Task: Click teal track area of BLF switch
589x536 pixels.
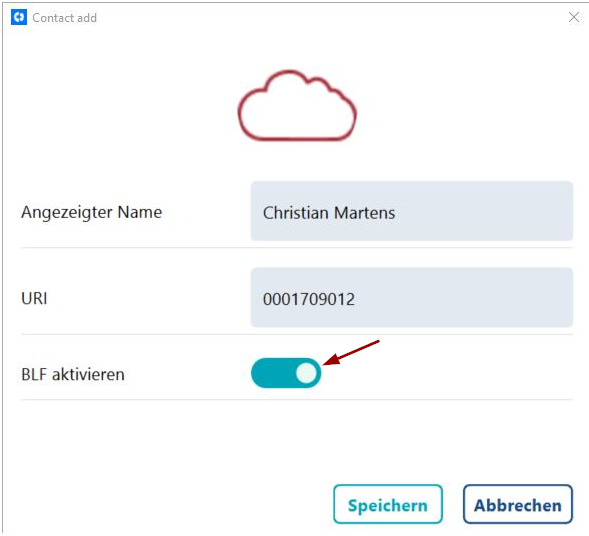Action: 272,373
